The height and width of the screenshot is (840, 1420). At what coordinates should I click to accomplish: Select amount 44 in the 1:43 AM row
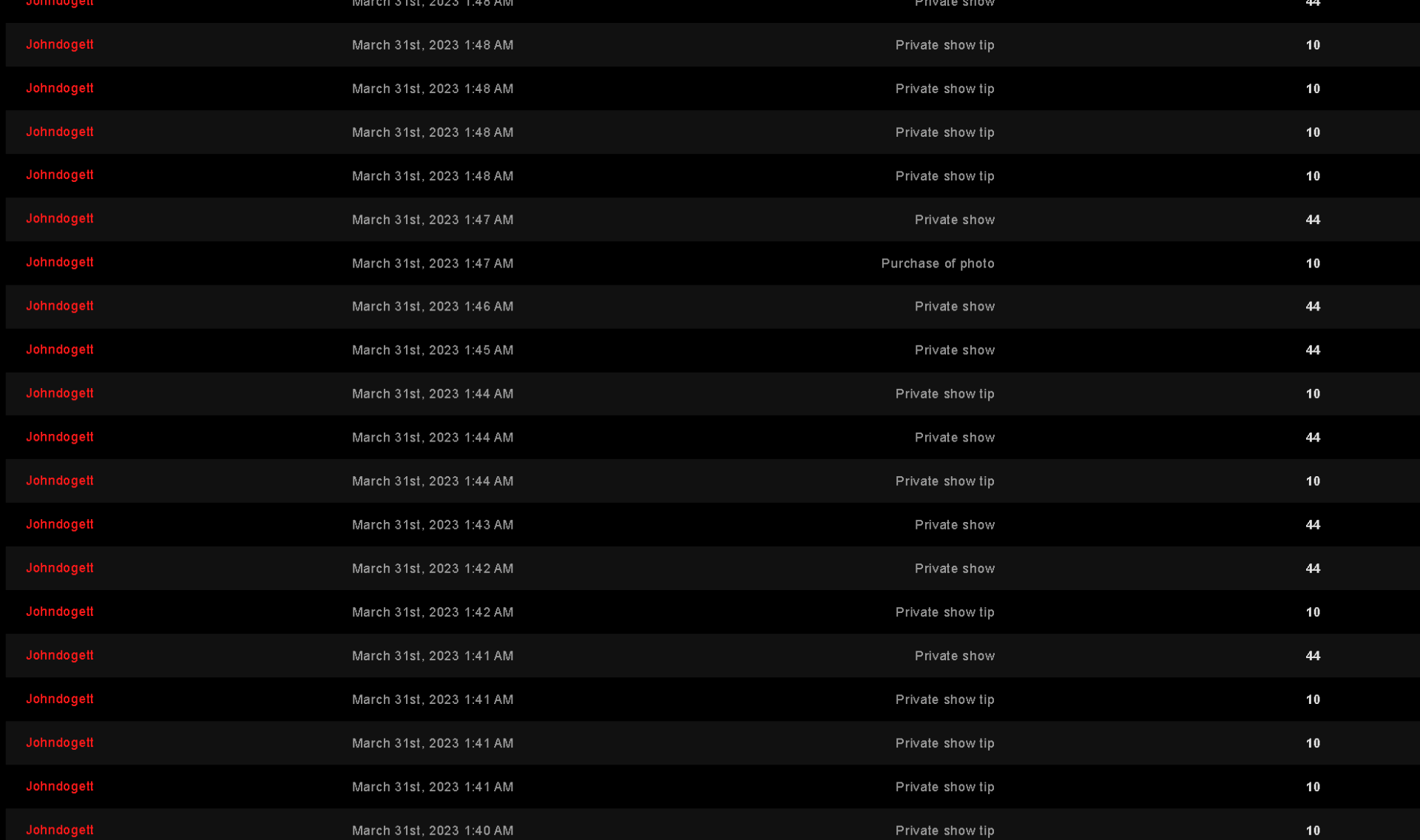click(1312, 525)
